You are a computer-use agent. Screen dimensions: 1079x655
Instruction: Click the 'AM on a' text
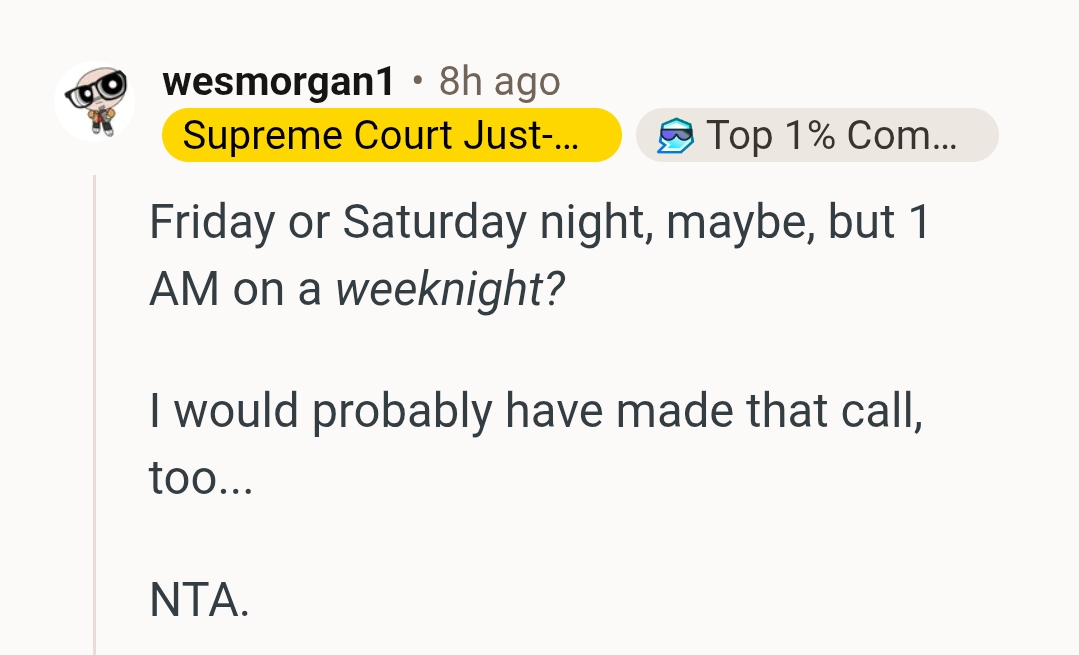tap(235, 290)
